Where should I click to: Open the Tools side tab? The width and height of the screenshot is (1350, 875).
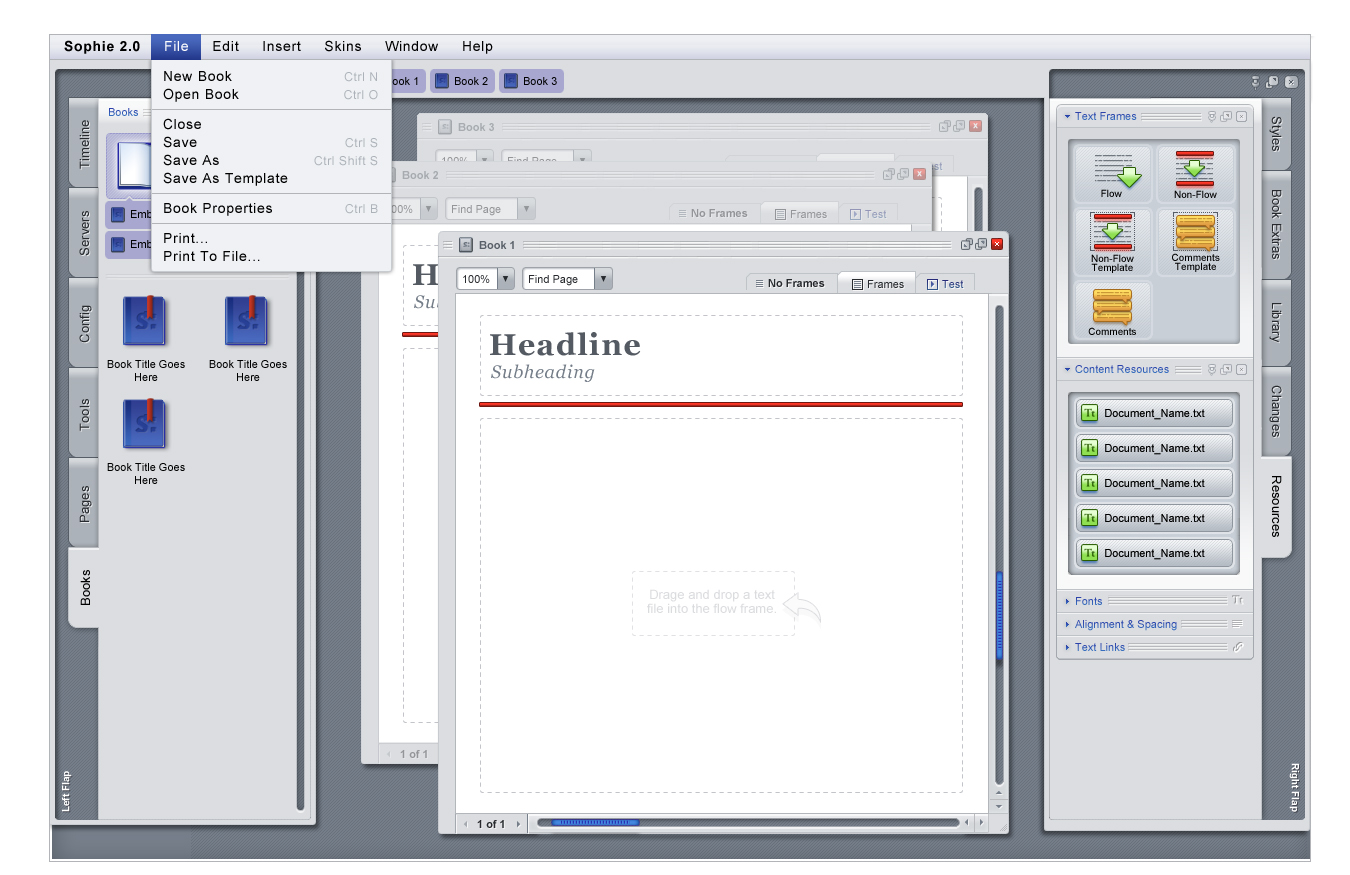pyautogui.click(x=84, y=414)
